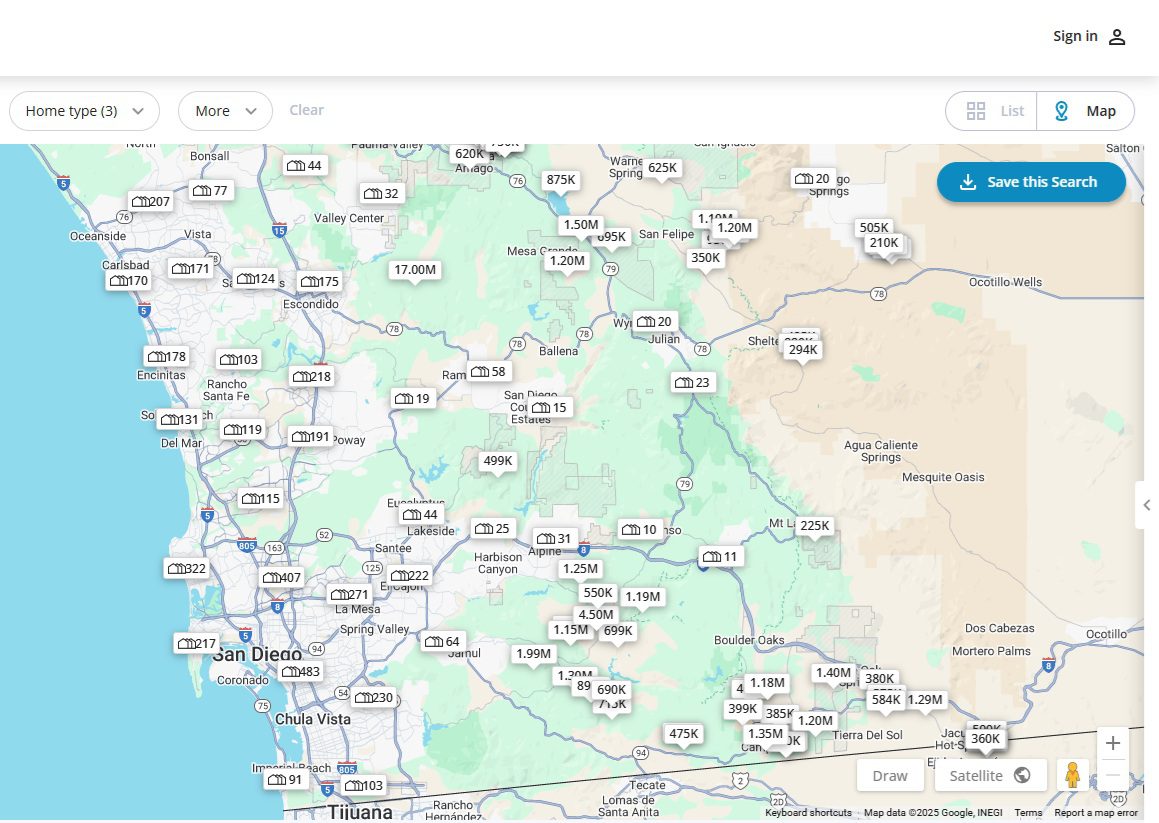Open the 64 homes cluster near Jamul

441,642
